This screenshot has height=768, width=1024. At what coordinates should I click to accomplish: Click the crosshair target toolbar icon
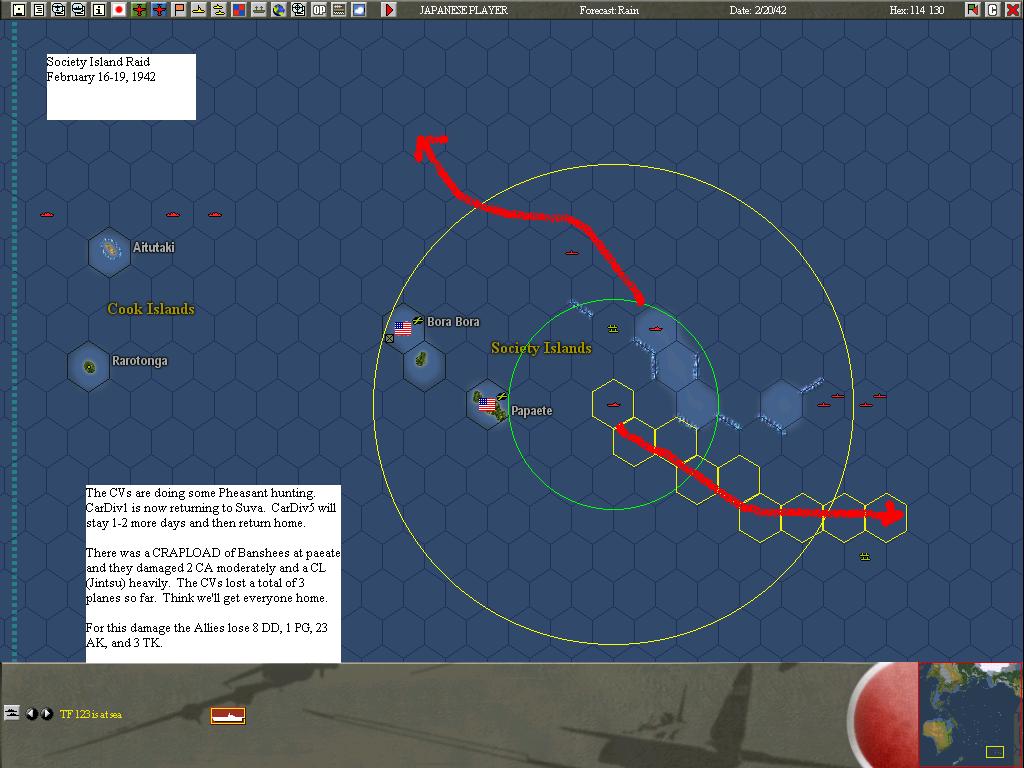[x=298, y=10]
